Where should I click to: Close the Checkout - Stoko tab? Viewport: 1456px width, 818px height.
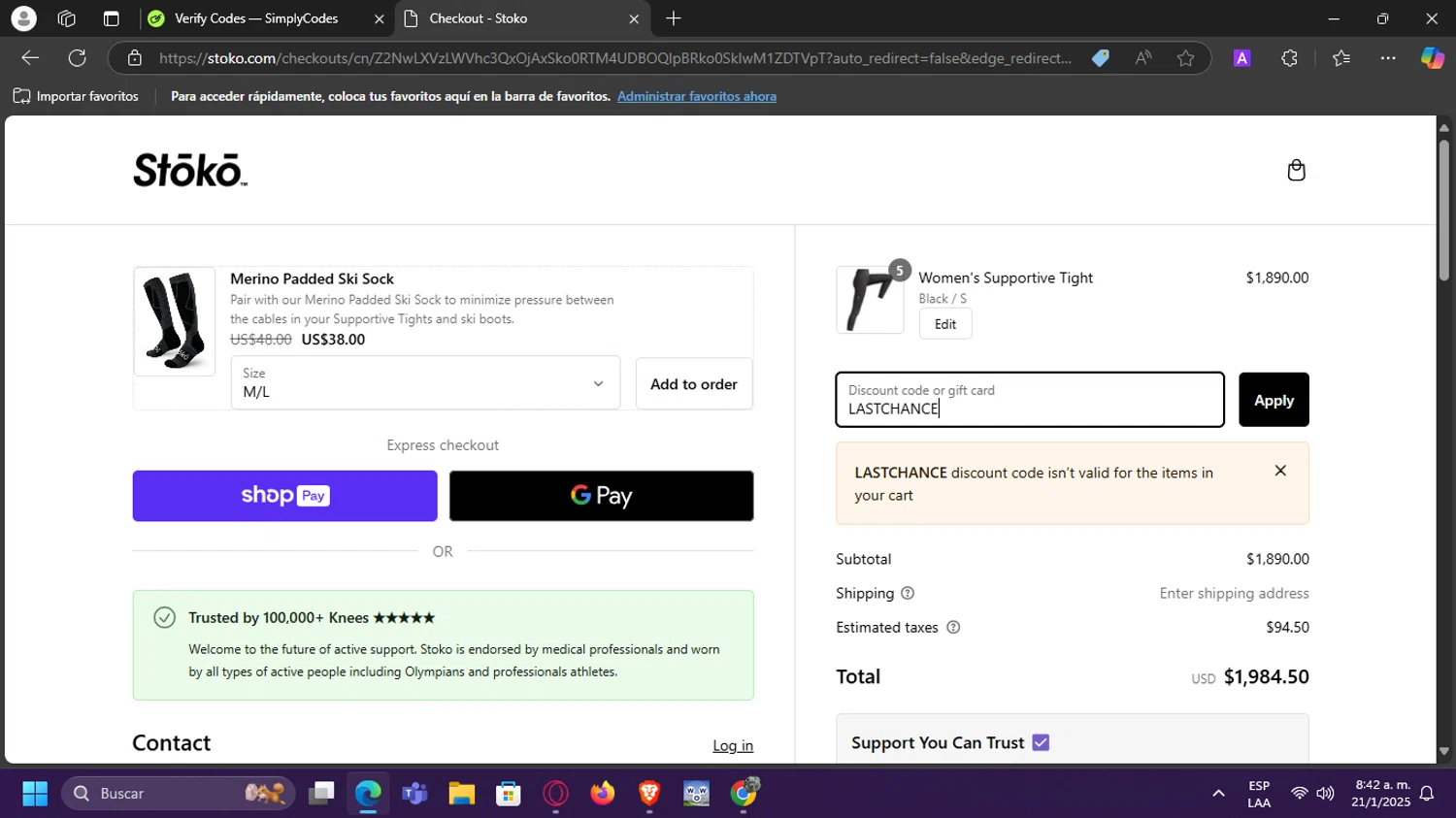pyautogui.click(x=633, y=18)
